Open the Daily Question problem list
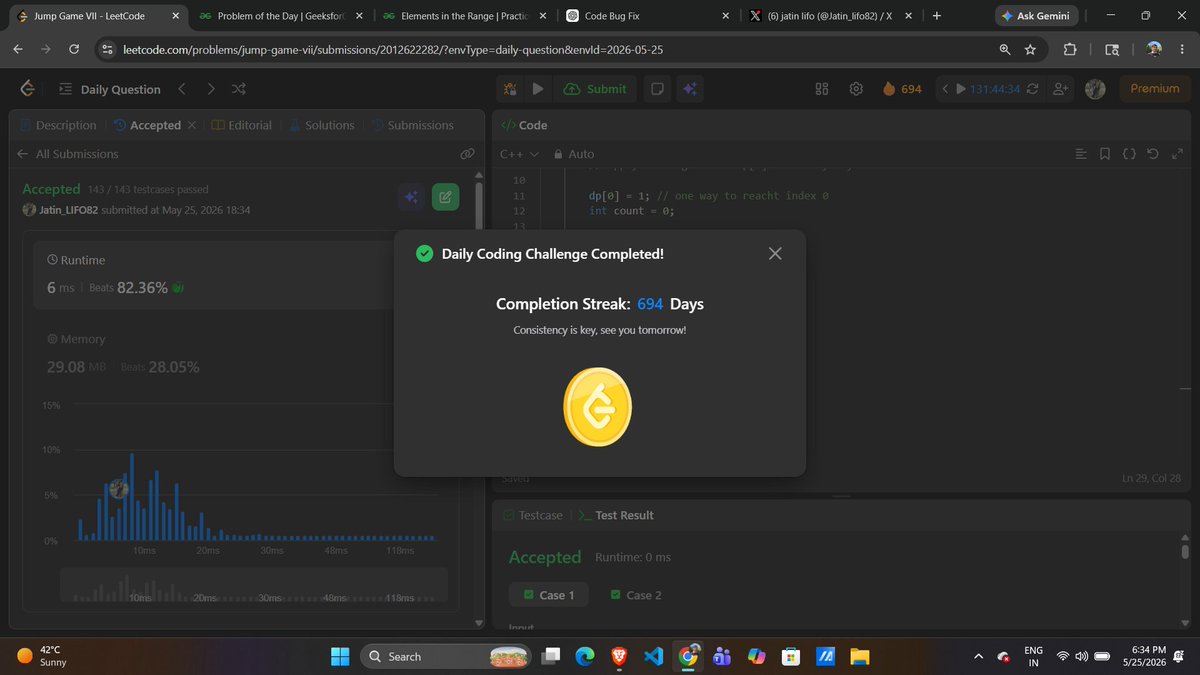 [110, 89]
